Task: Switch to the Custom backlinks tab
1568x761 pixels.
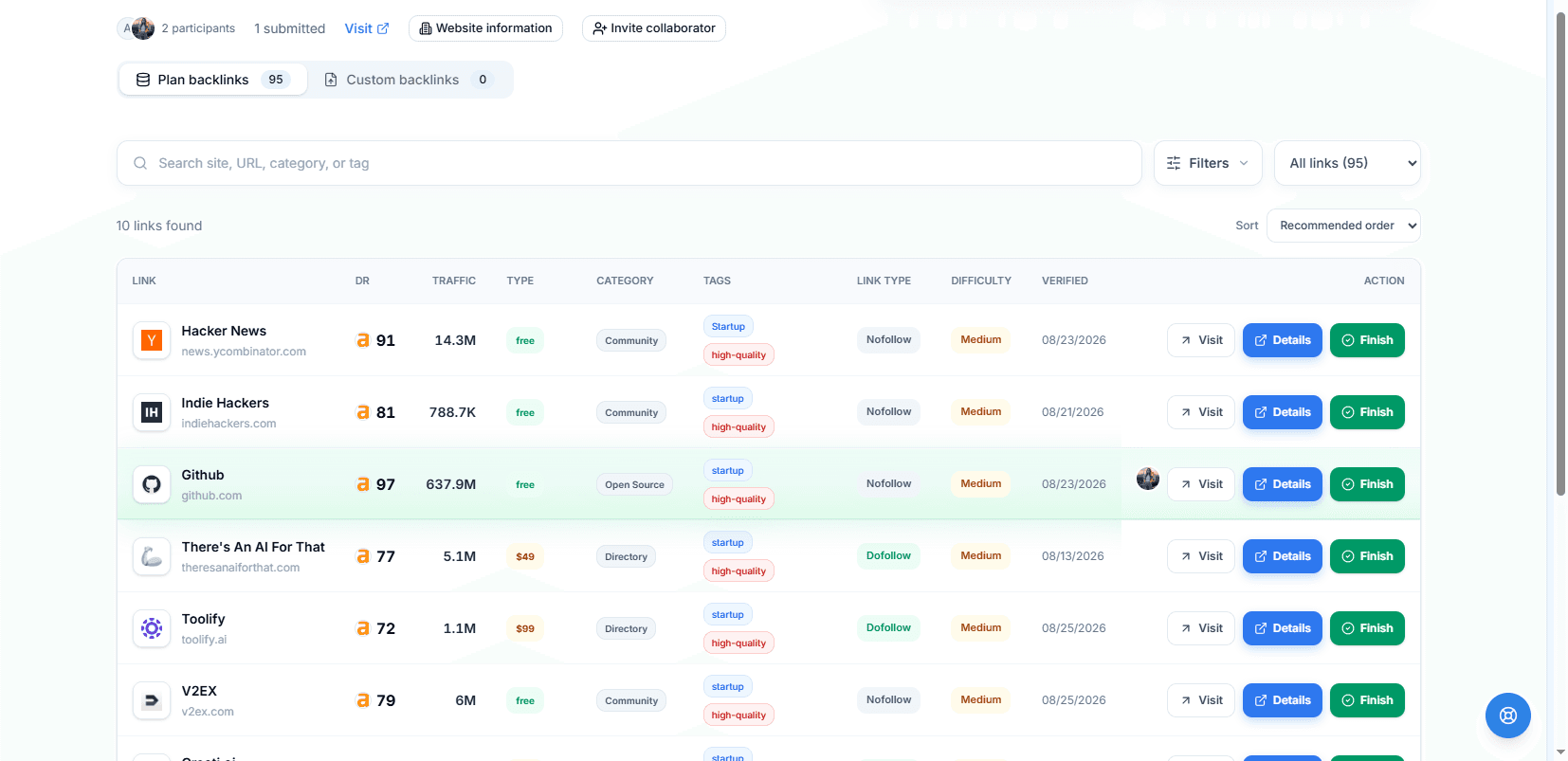Action: [x=410, y=80]
